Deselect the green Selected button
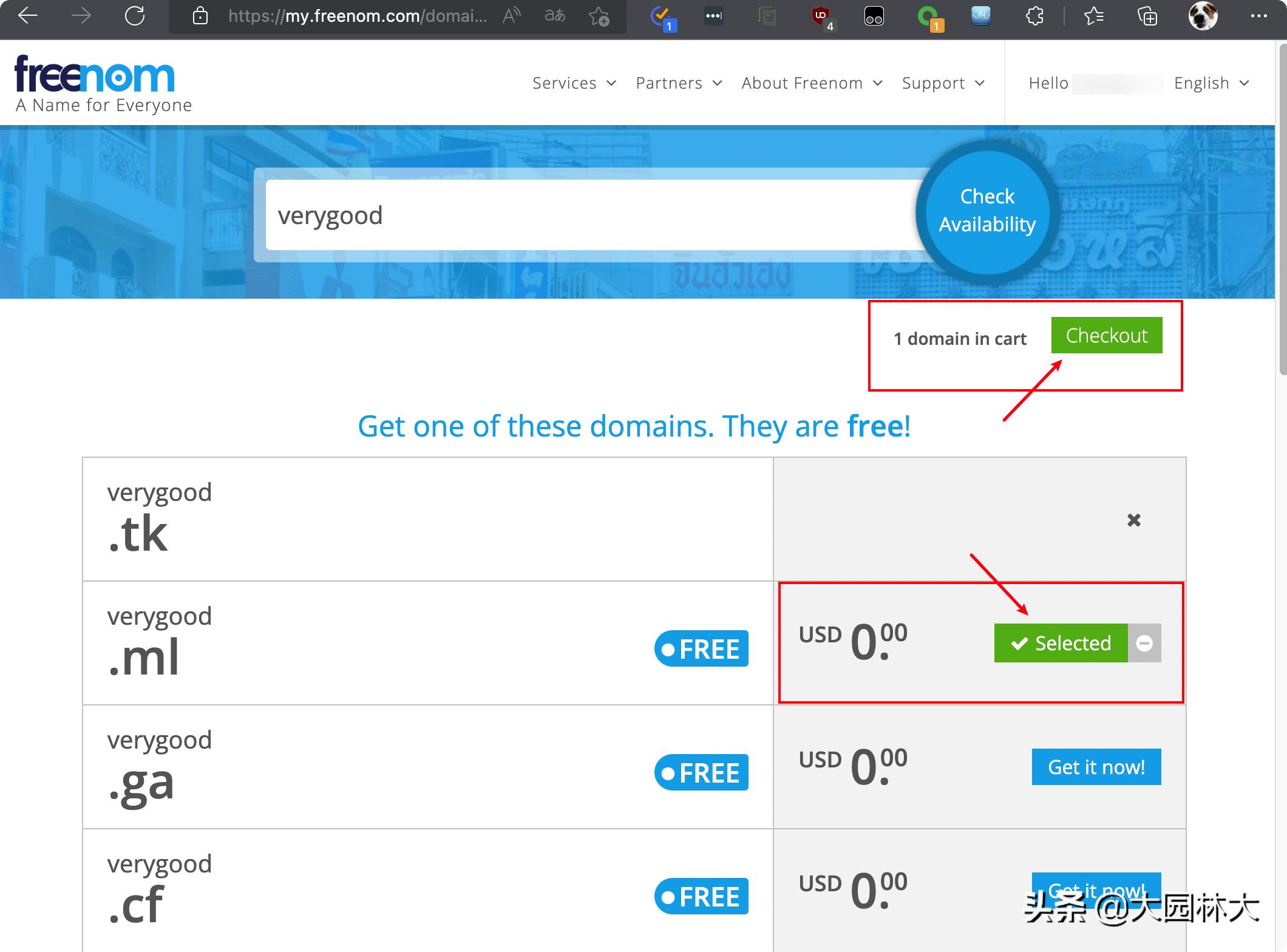 (x=1061, y=643)
